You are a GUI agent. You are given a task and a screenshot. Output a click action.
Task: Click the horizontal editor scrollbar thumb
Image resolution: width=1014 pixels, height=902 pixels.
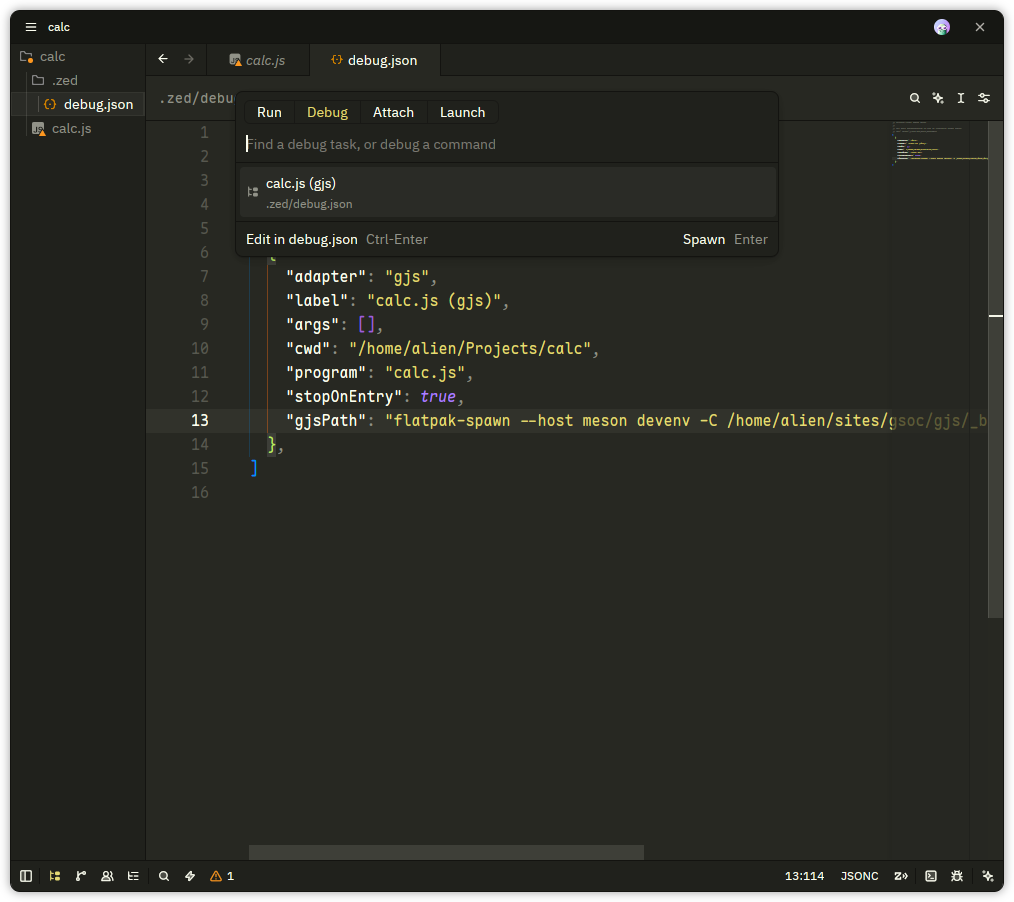pyautogui.click(x=446, y=852)
